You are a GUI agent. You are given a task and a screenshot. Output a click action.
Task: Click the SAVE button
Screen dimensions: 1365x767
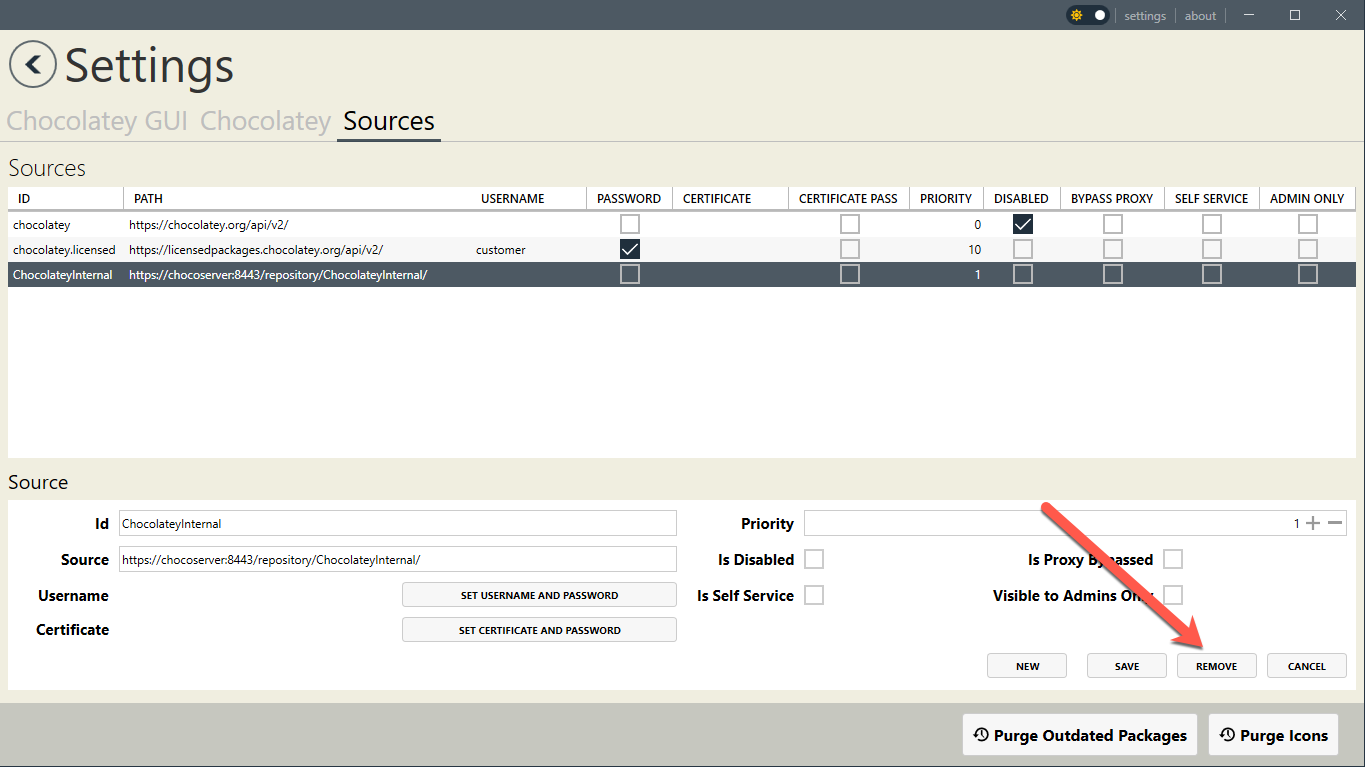[1127, 666]
